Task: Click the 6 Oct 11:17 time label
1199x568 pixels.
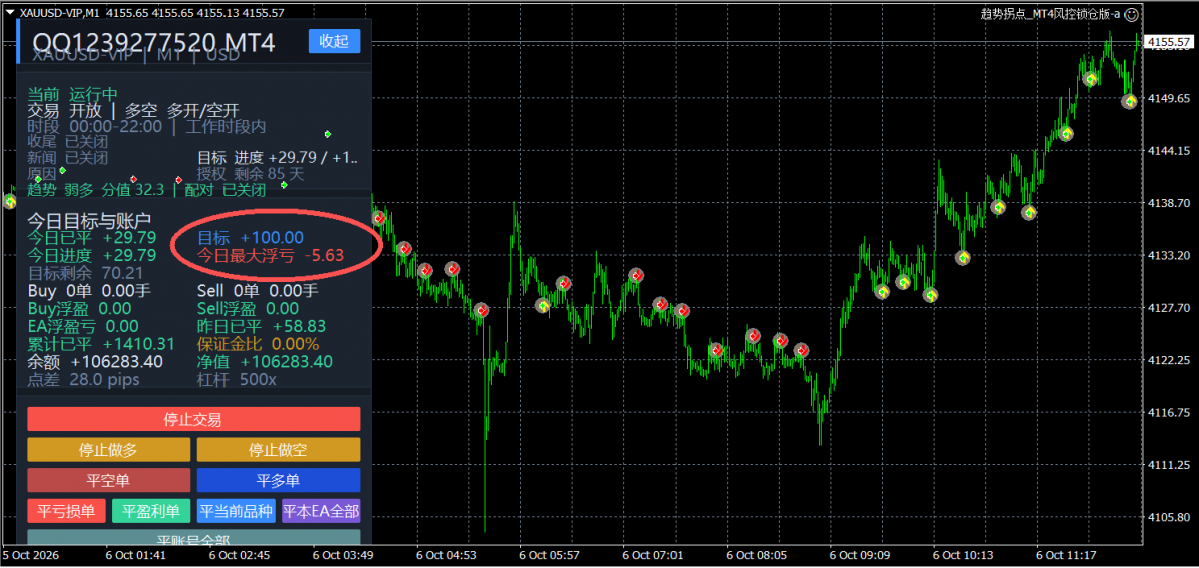Action: click(1065, 554)
